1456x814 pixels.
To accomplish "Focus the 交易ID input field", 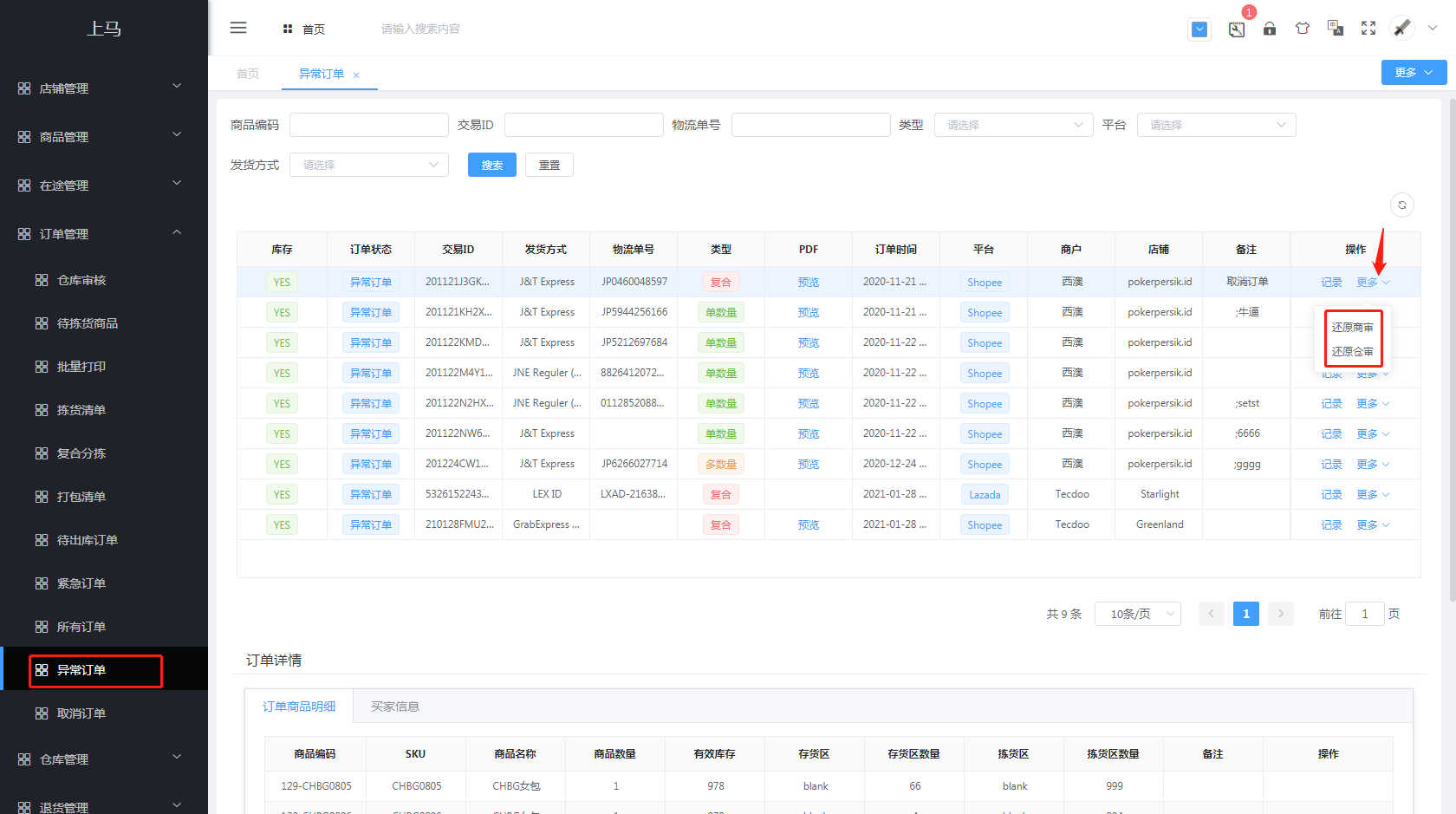I will [x=584, y=125].
